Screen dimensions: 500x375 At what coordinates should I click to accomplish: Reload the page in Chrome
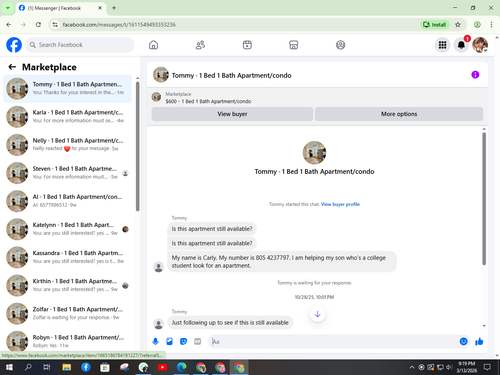pyautogui.click(x=38, y=25)
